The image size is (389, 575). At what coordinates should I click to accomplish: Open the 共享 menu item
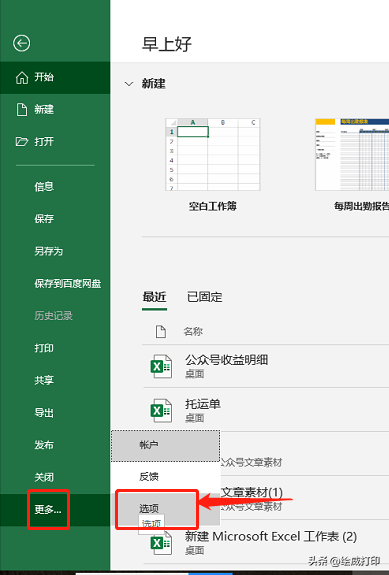[x=44, y=380]
